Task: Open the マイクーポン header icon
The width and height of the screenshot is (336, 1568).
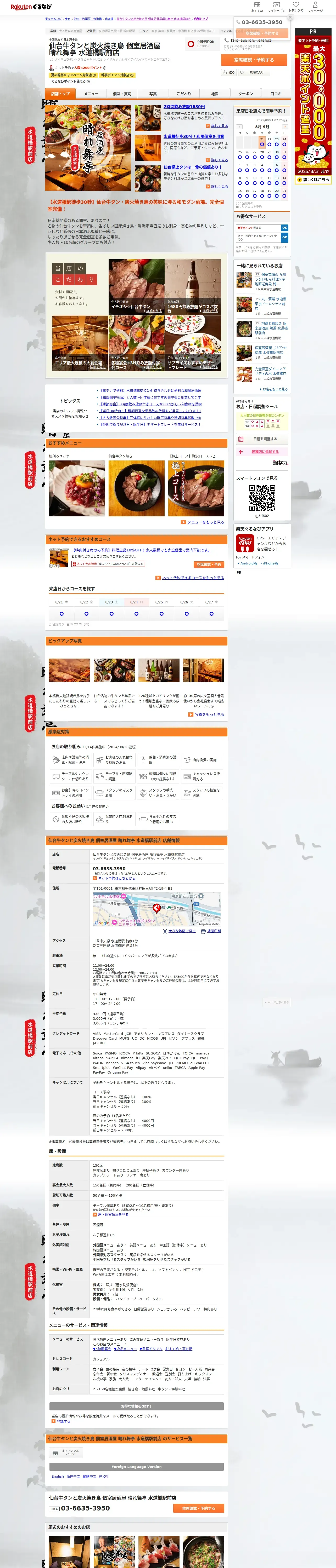Action: (x=276, y=7)
